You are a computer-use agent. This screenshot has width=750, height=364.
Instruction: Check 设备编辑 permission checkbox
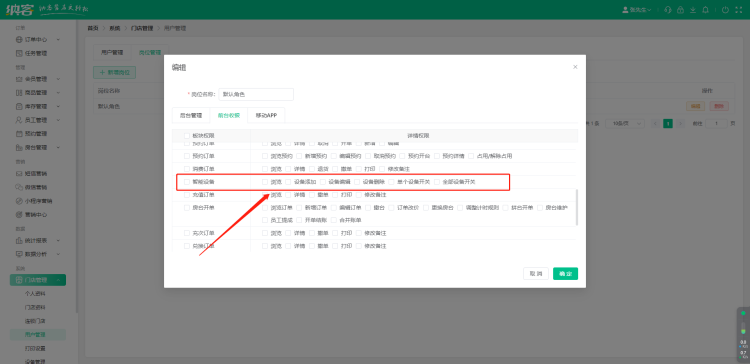click(323, 182)
